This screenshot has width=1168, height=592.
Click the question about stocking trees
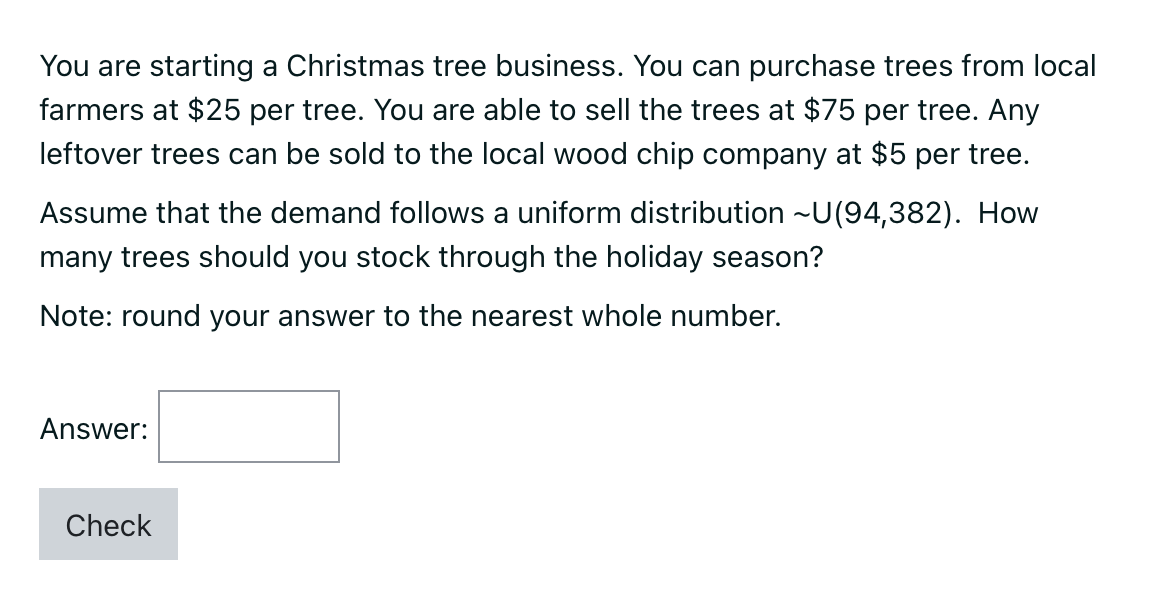430,257
